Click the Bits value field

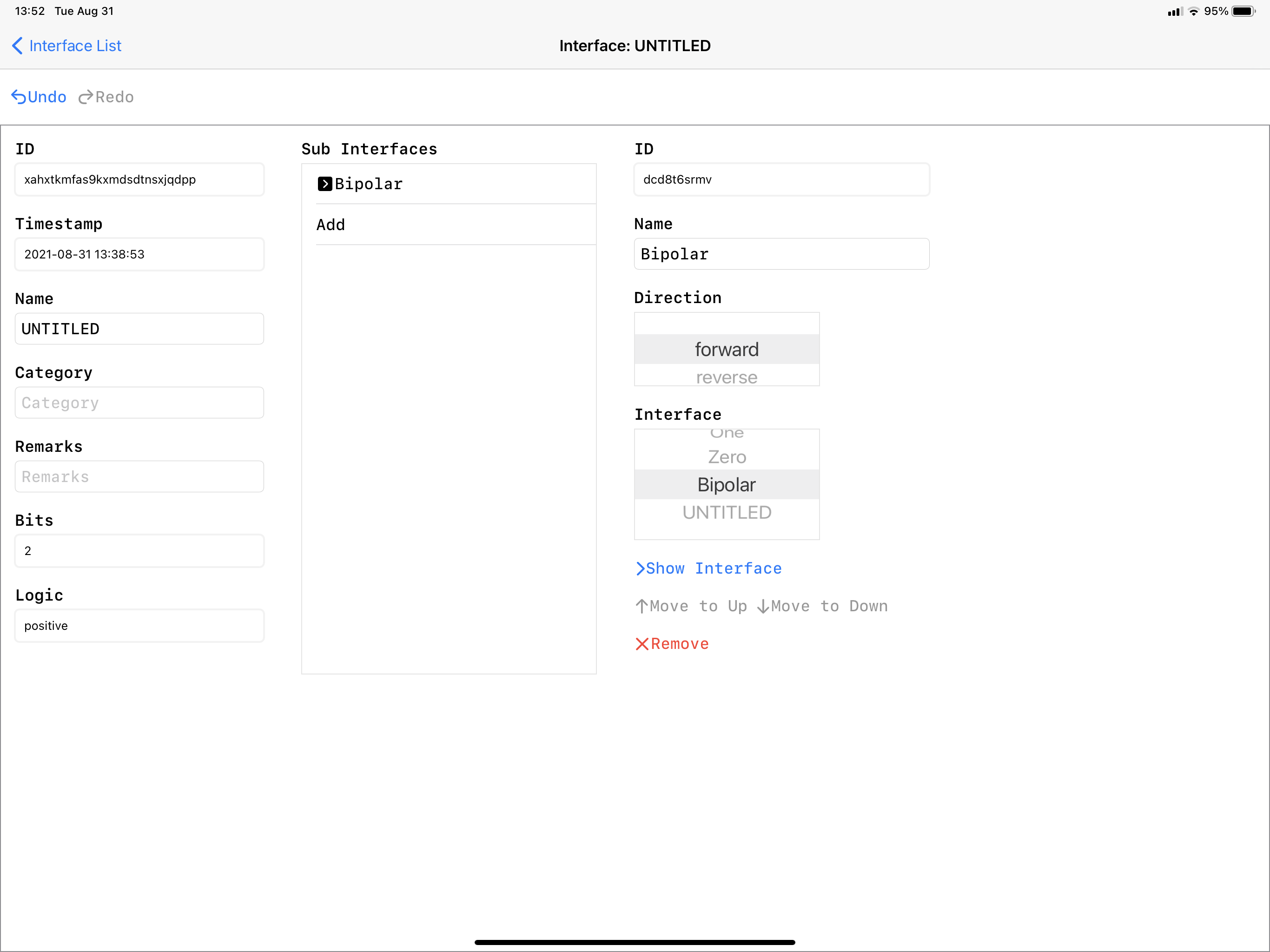coord(139,551)
